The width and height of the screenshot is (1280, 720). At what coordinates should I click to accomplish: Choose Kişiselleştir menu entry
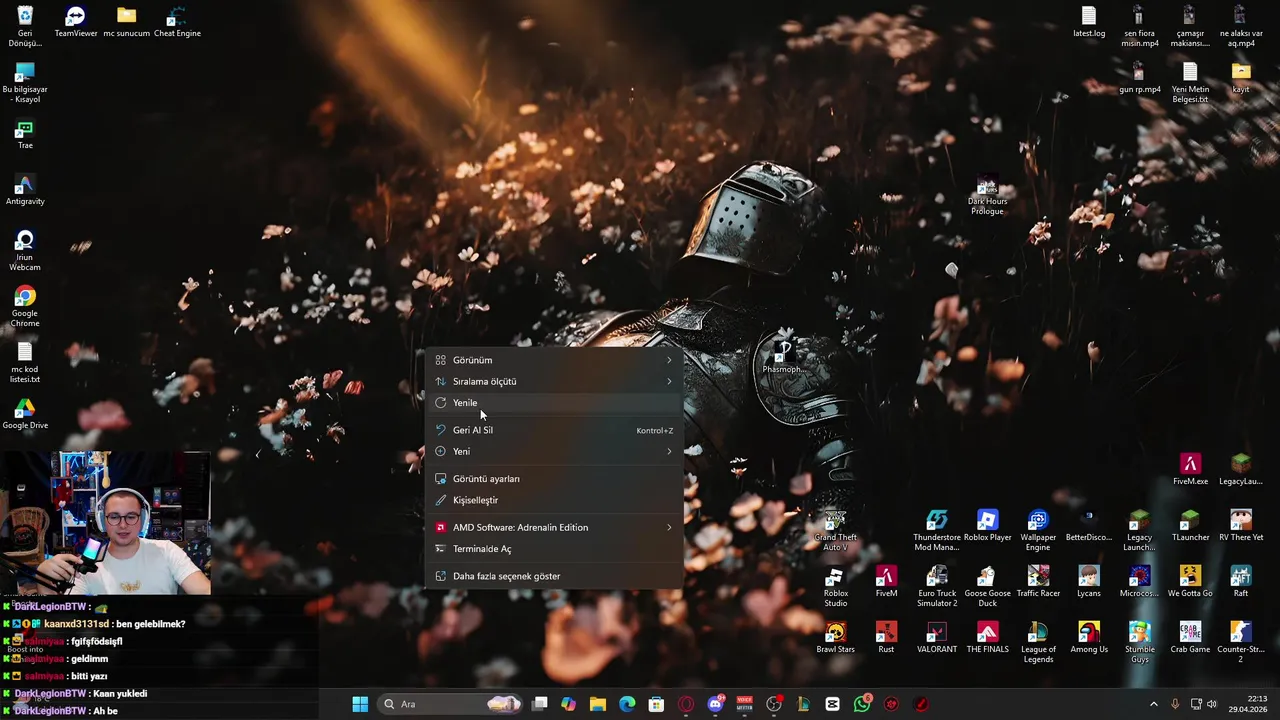coord(555,500)
